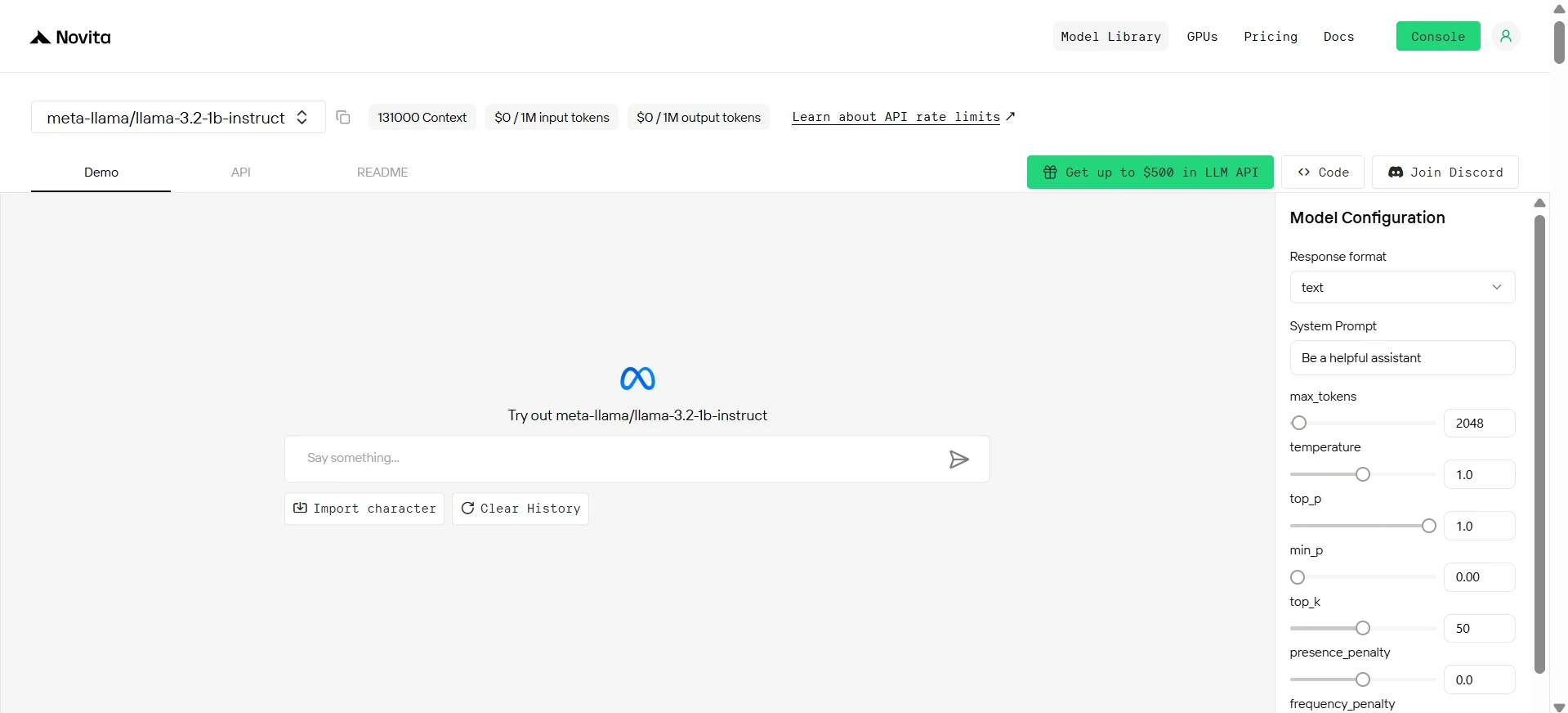The height and width of the screenshot is (713, 1568).
Task: Click the max_tokens slider handle
Action: coord(1298,423)
